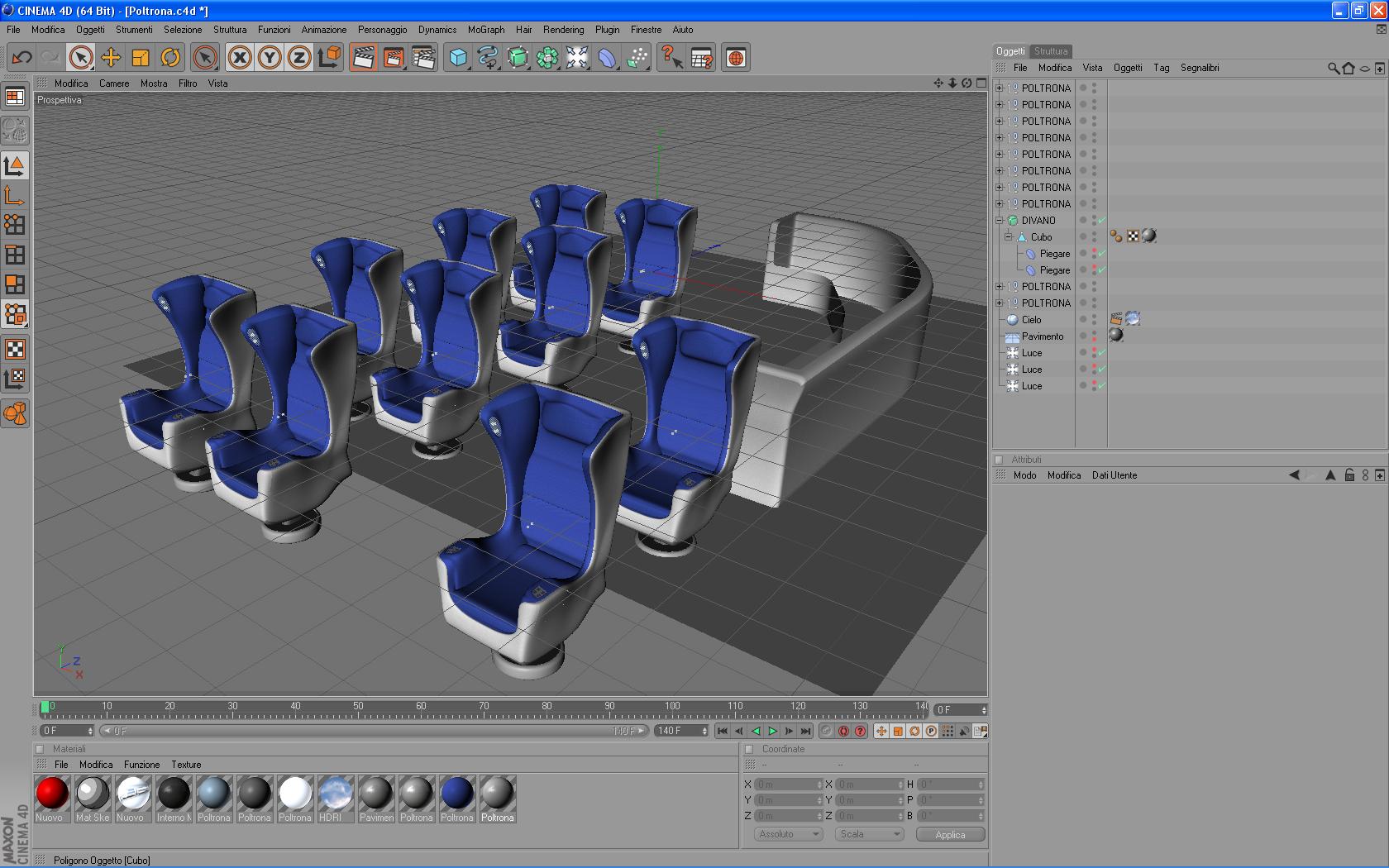
Task: Open the Assoluto coordinate dropdown
Action: point(789,834)
